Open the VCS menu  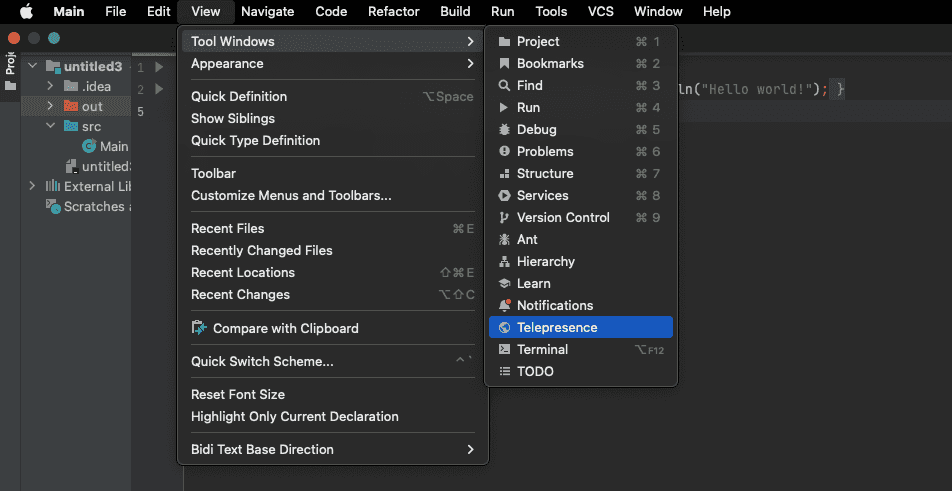pyautogui.click(x=601, y=12)
